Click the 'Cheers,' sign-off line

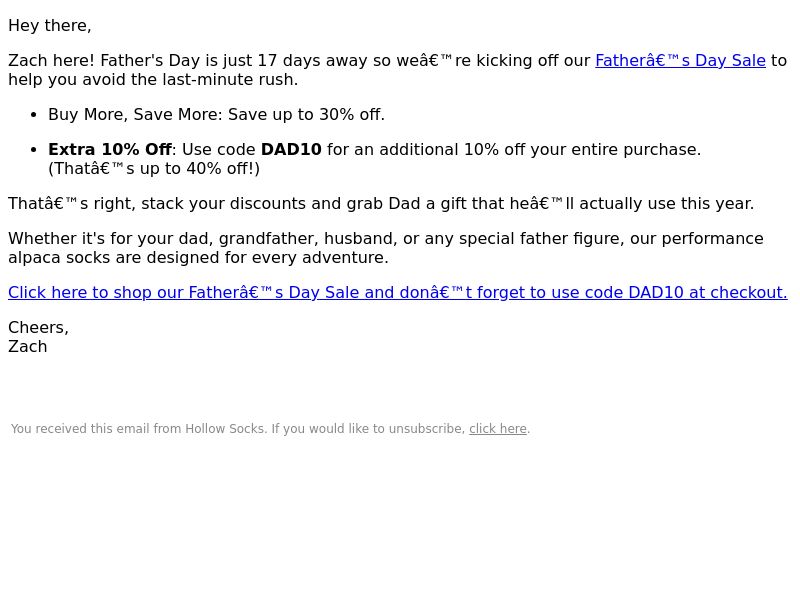(38, 328)
